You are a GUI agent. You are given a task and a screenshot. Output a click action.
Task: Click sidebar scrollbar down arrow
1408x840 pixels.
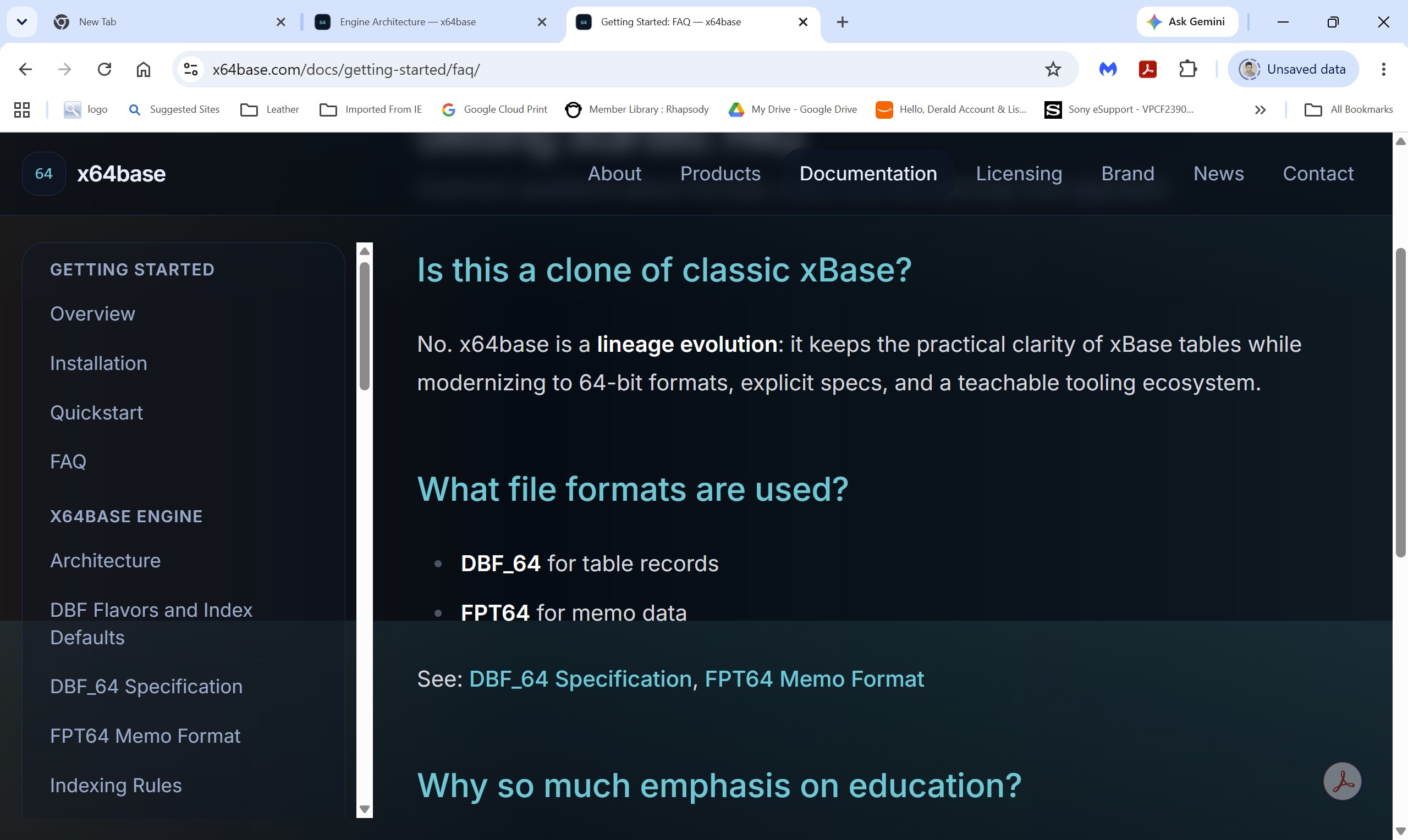[365, 809]
